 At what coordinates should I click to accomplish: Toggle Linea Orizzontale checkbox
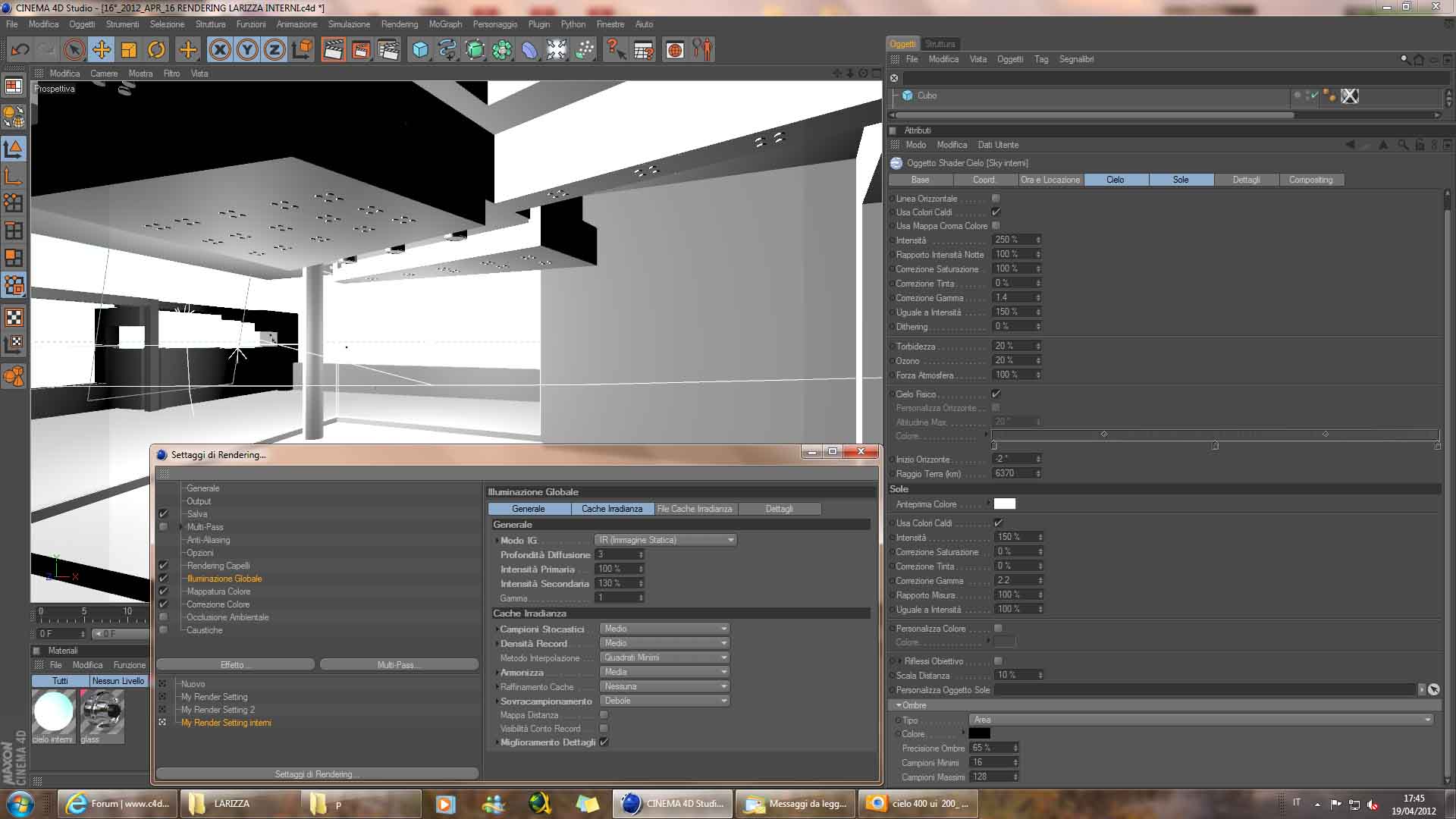[996, 199]
